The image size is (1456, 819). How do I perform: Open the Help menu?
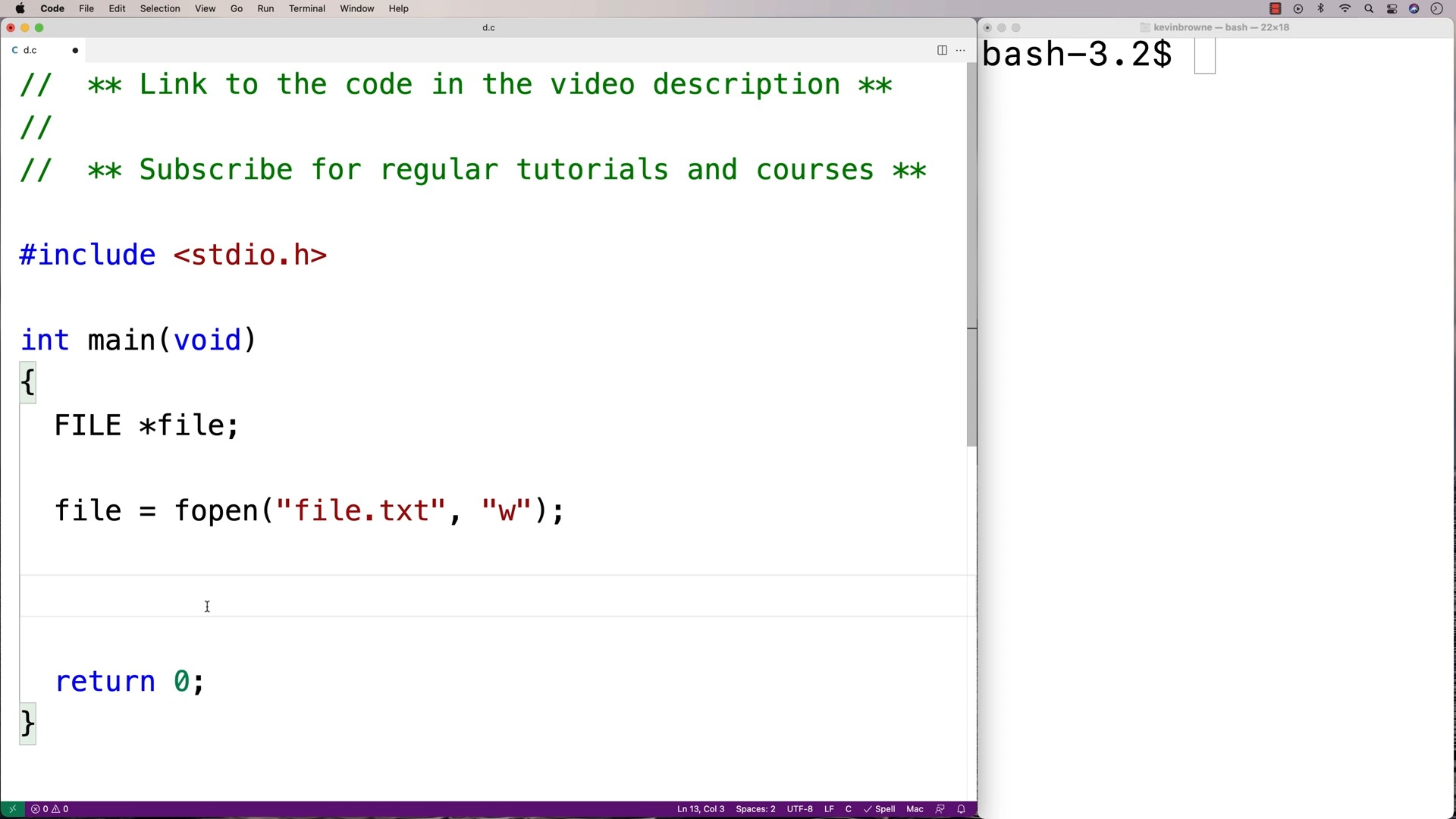[x=399, y=9]
